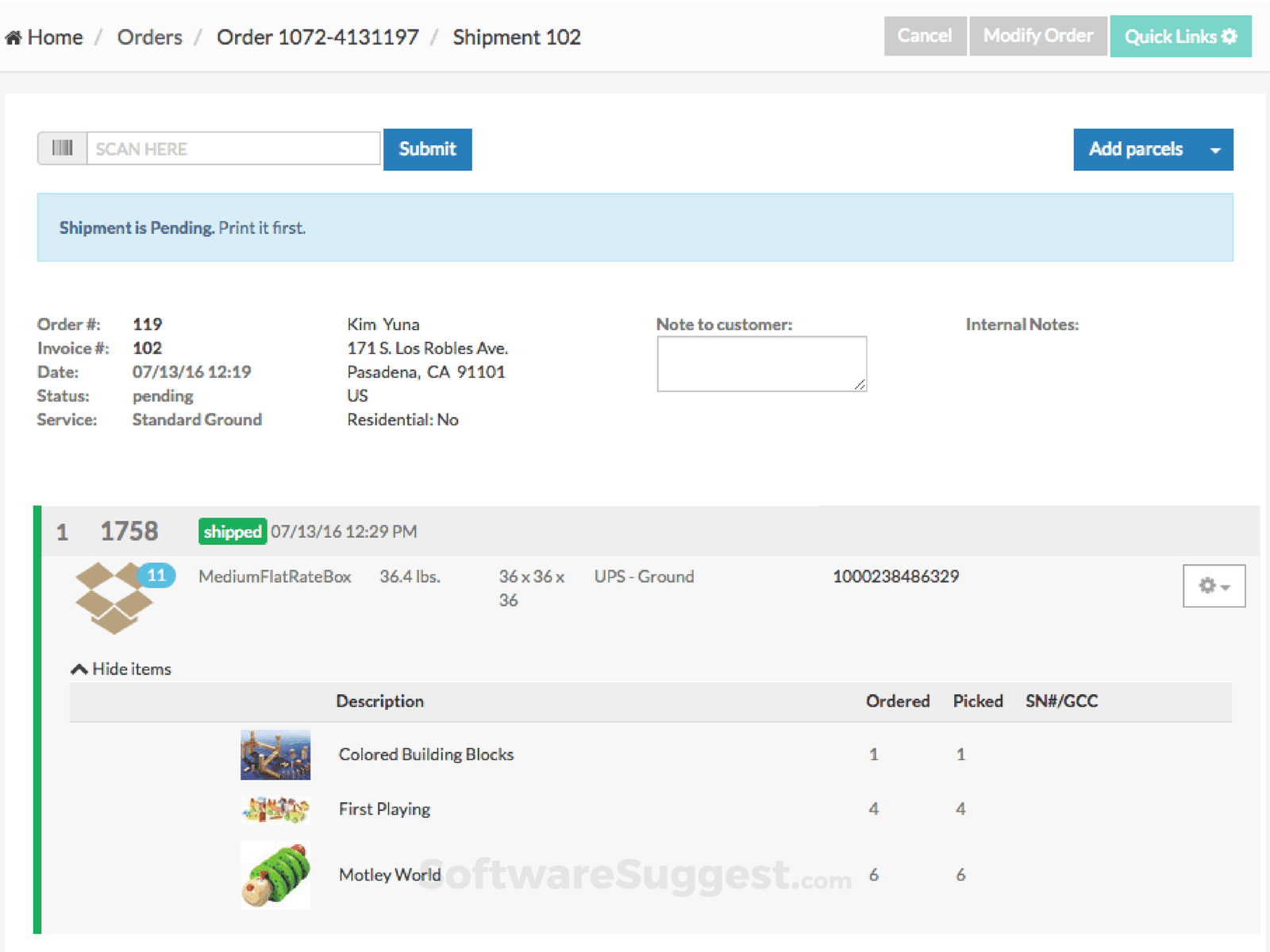Viewport: 1270px width, 952px height.
Task: Click the Home icon in the breadcrumb
Action: coord(13,36)
